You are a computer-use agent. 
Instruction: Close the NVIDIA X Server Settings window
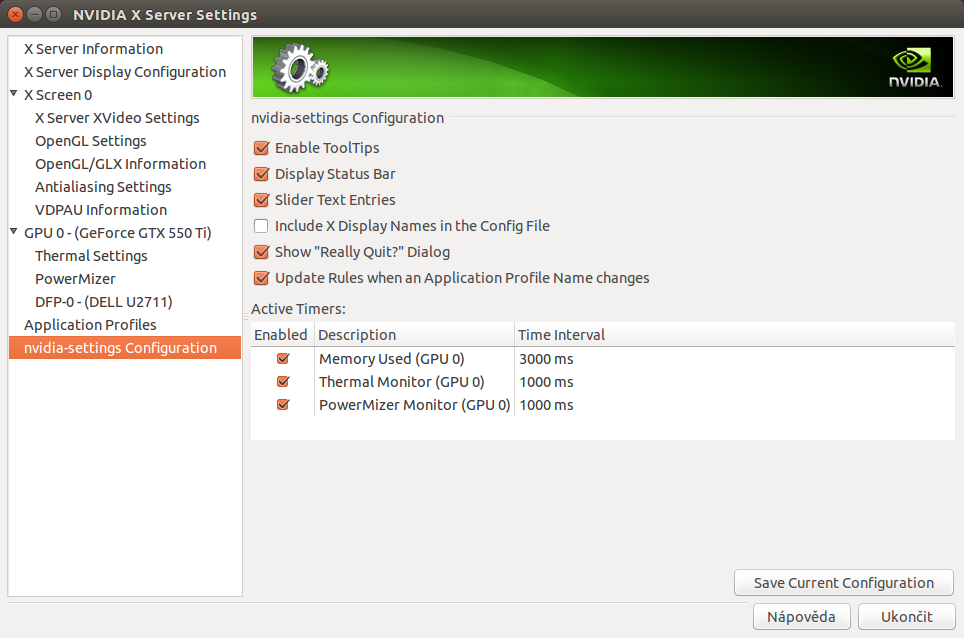pyautogui.click(x=16, y=14)
